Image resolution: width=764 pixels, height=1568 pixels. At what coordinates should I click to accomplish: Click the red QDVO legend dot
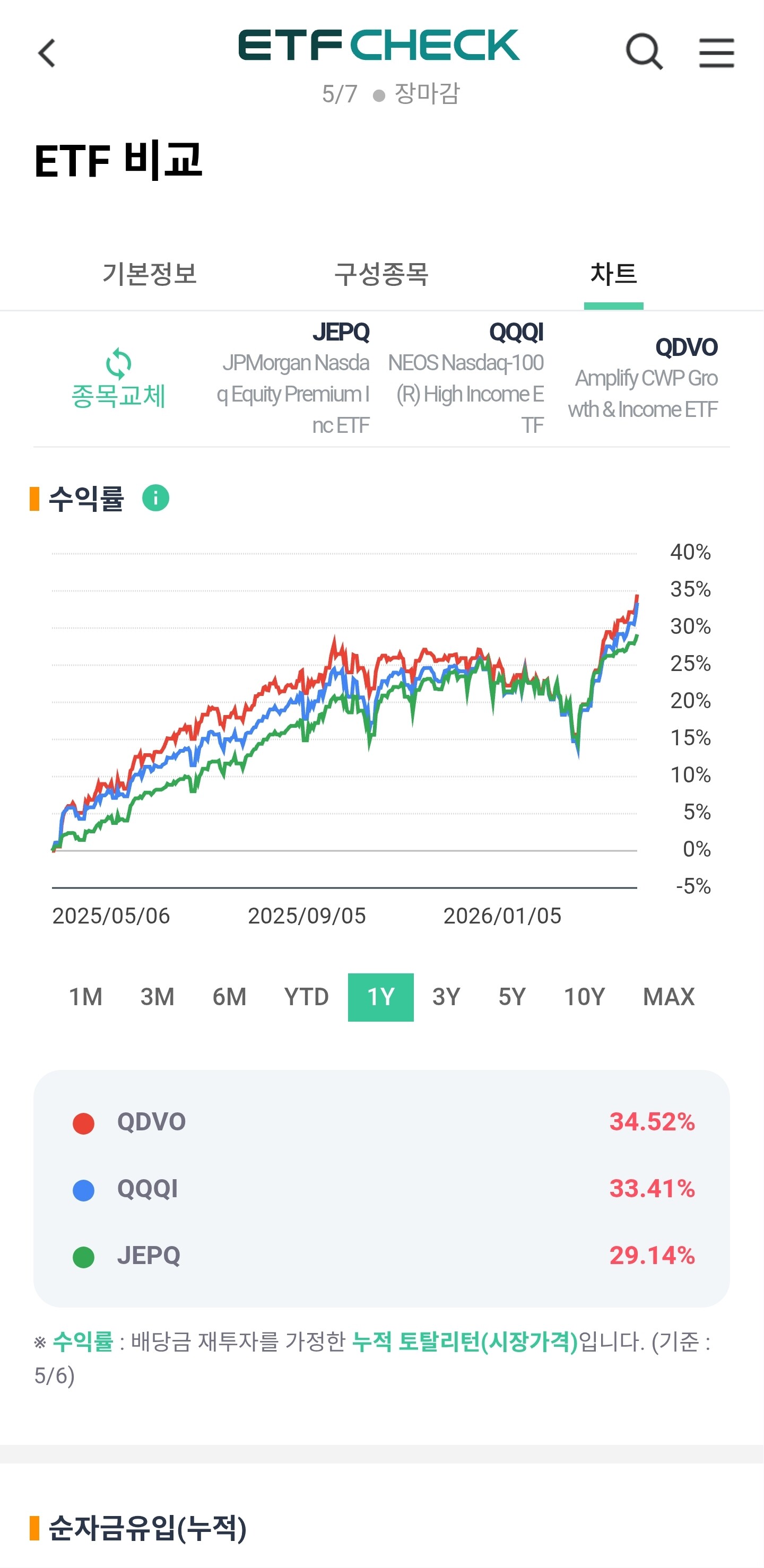[83, 1123]
